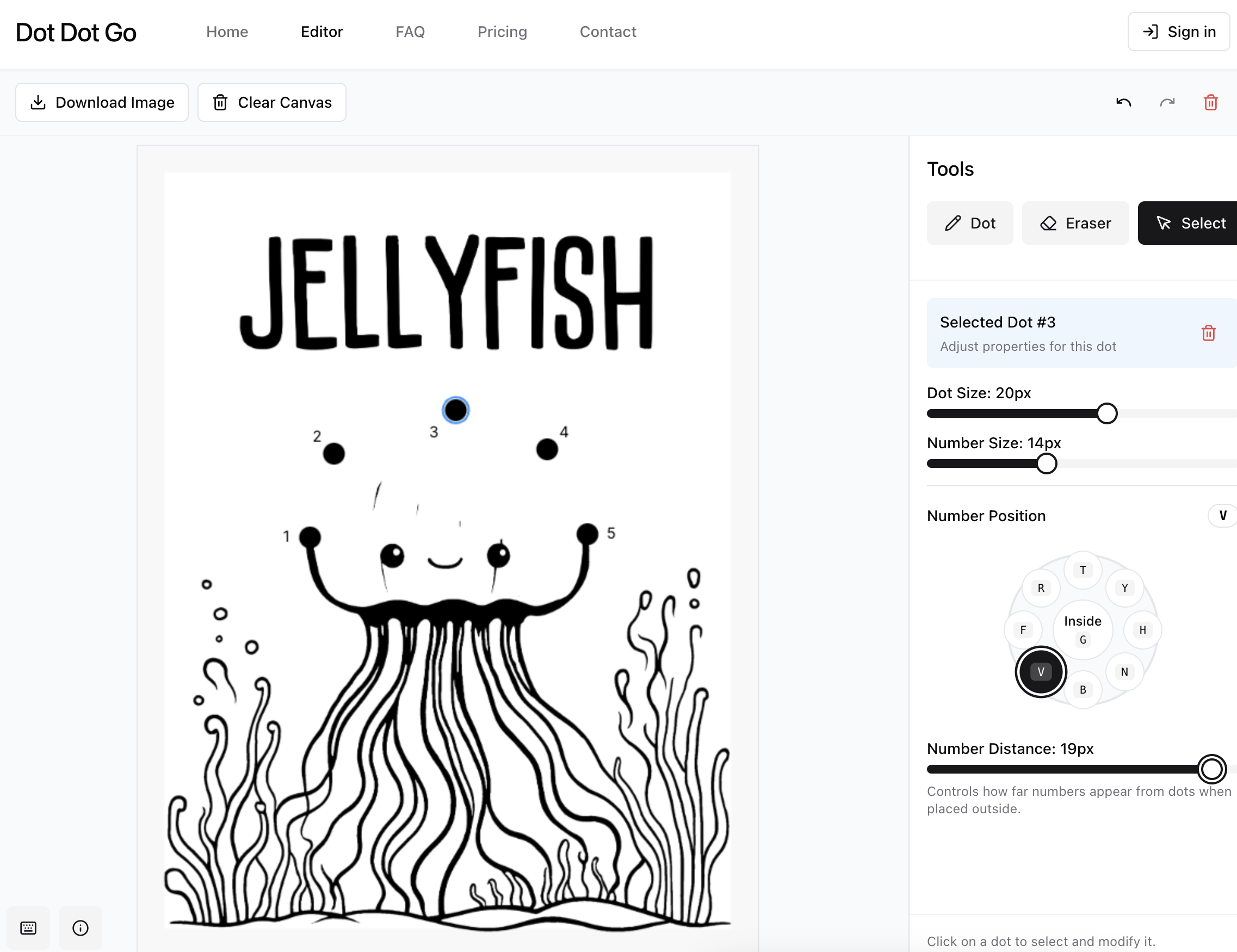Switch to the Eraser tool
Viewport: 1237px width, 952px height.
click(x=1075, y=222)
